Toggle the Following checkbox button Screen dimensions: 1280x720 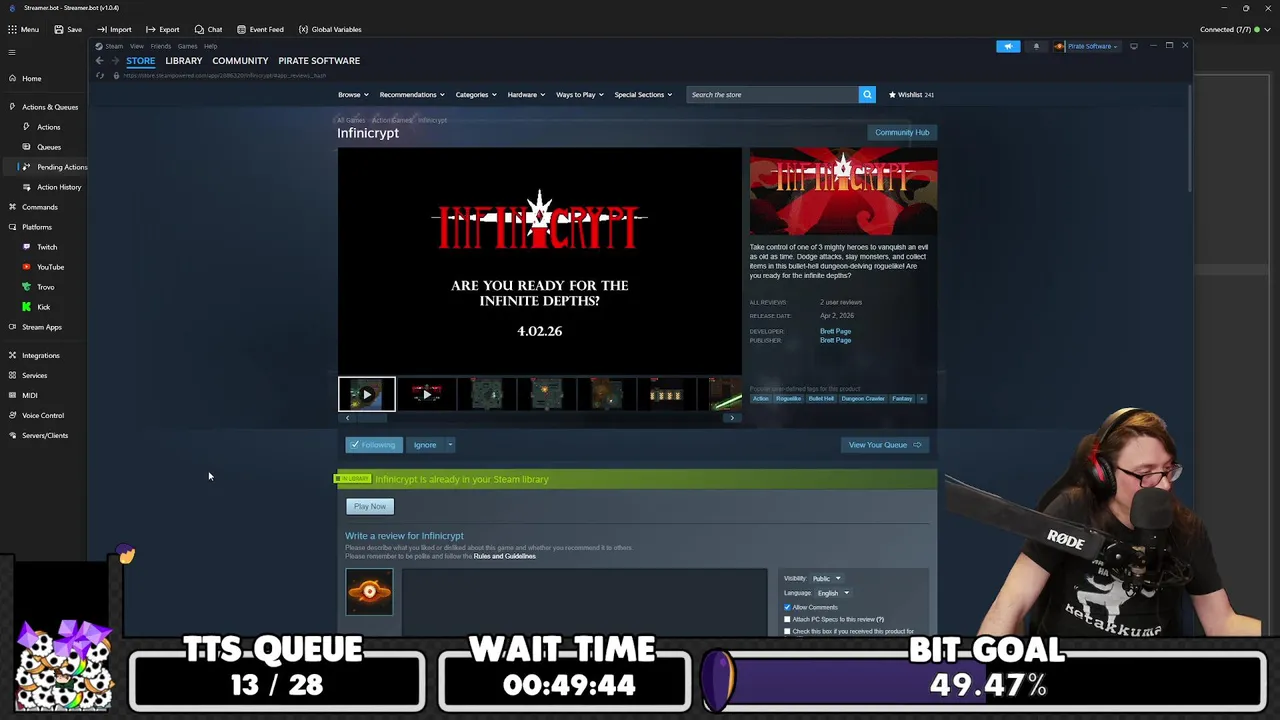pyautogui.click(x=374, y=445)
